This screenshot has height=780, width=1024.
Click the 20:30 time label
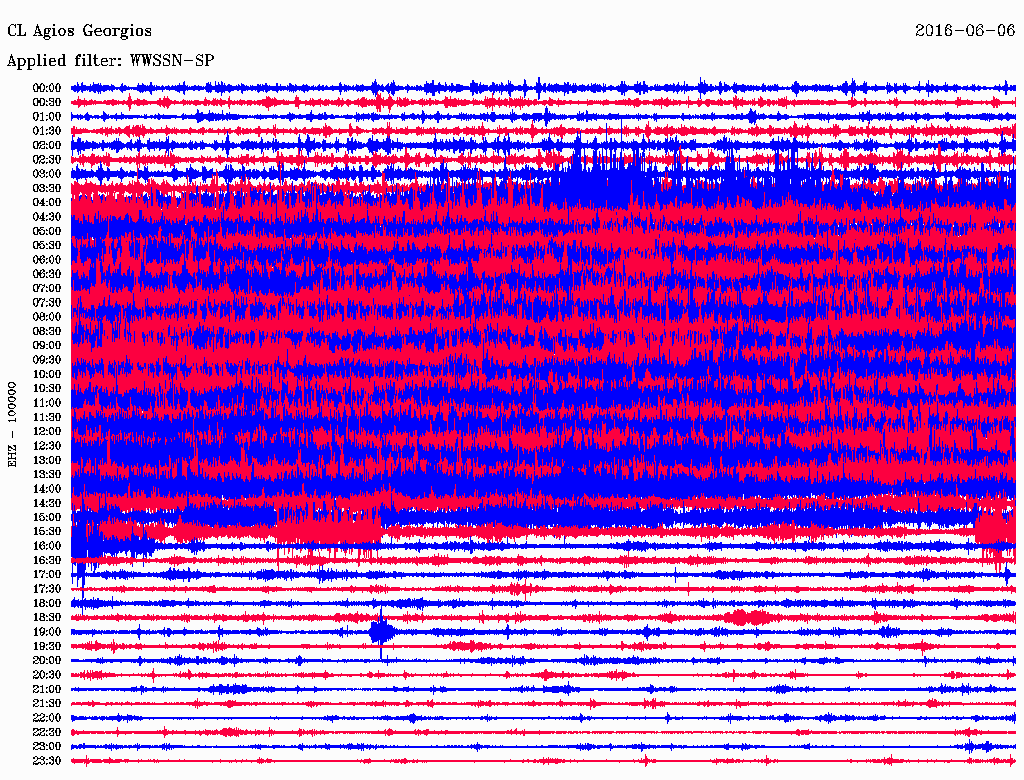(x=47, y=675)
